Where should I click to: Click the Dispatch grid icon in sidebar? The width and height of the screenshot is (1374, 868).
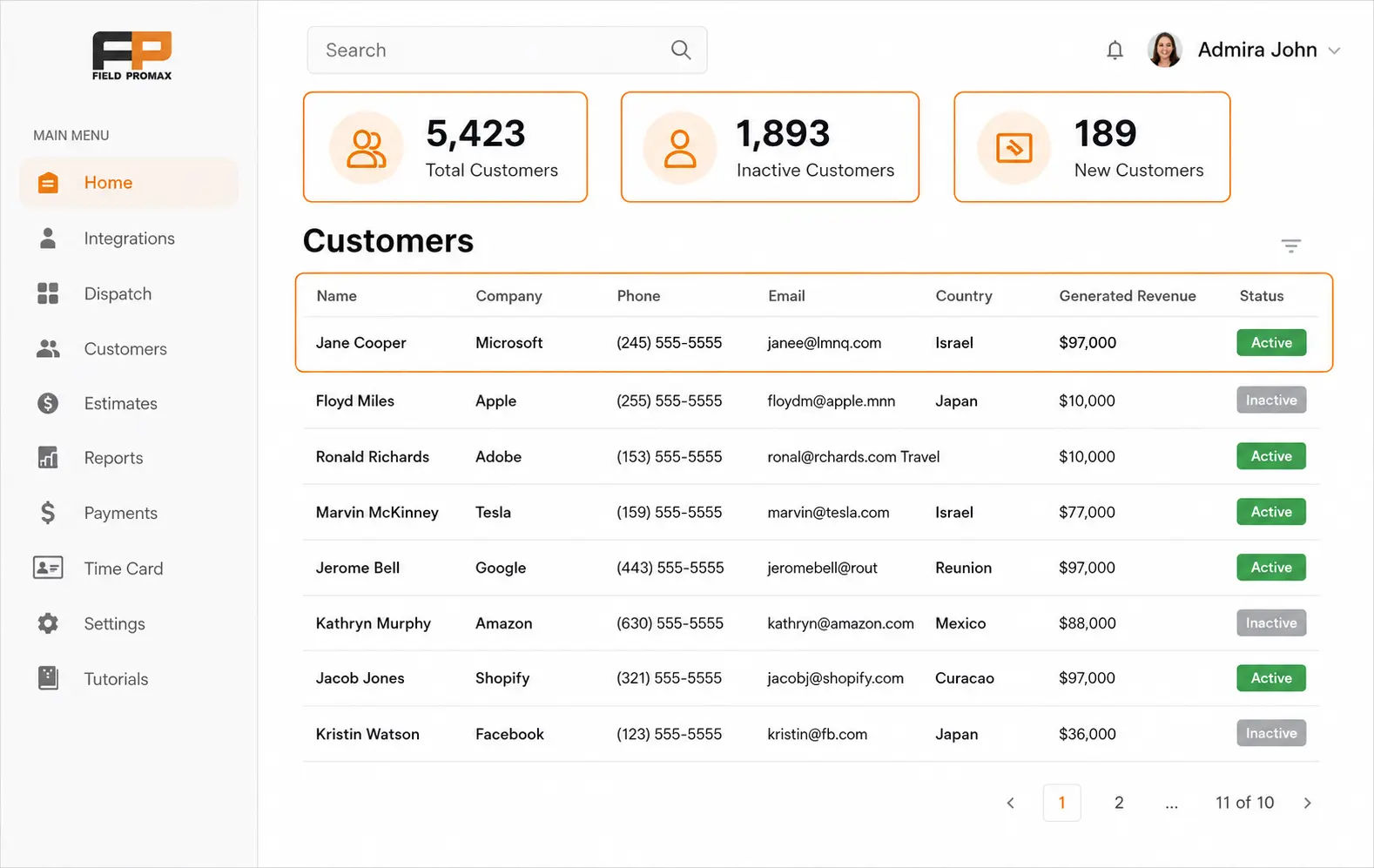click(48, 293)
